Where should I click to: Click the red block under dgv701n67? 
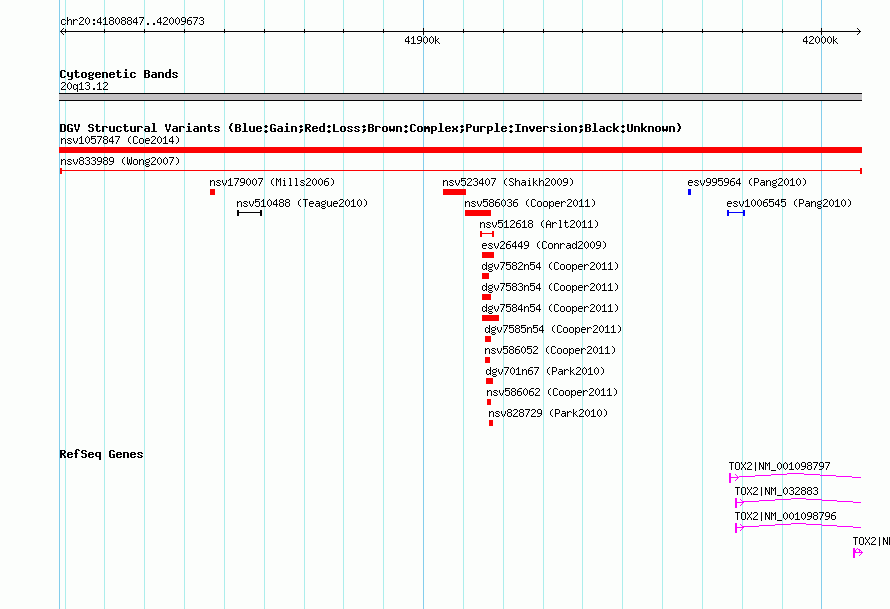click(489, 381)
